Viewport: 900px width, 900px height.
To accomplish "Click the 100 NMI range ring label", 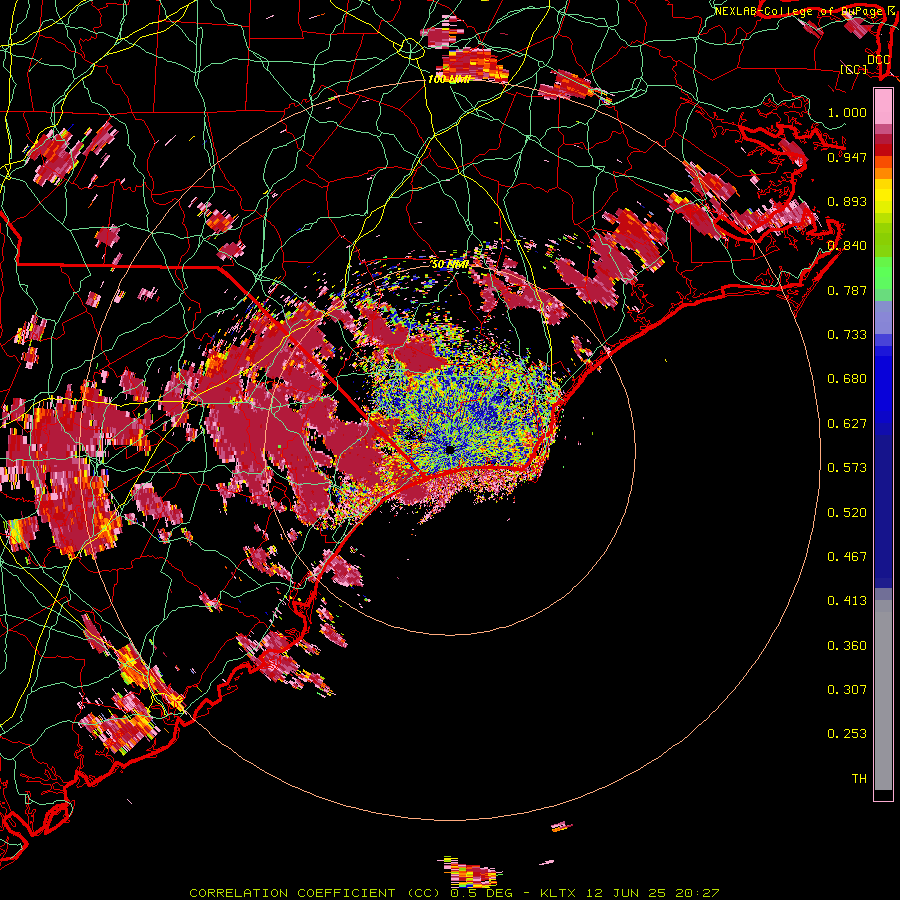I will point(449,79).
